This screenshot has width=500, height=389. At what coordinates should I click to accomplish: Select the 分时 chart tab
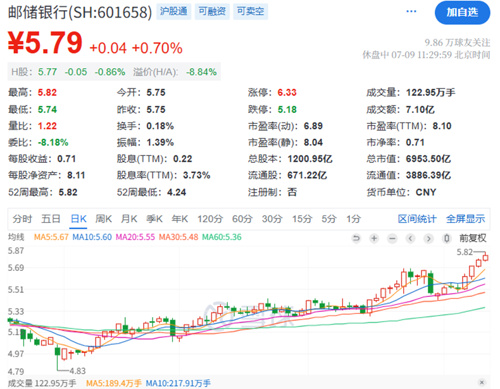point(22,219)
